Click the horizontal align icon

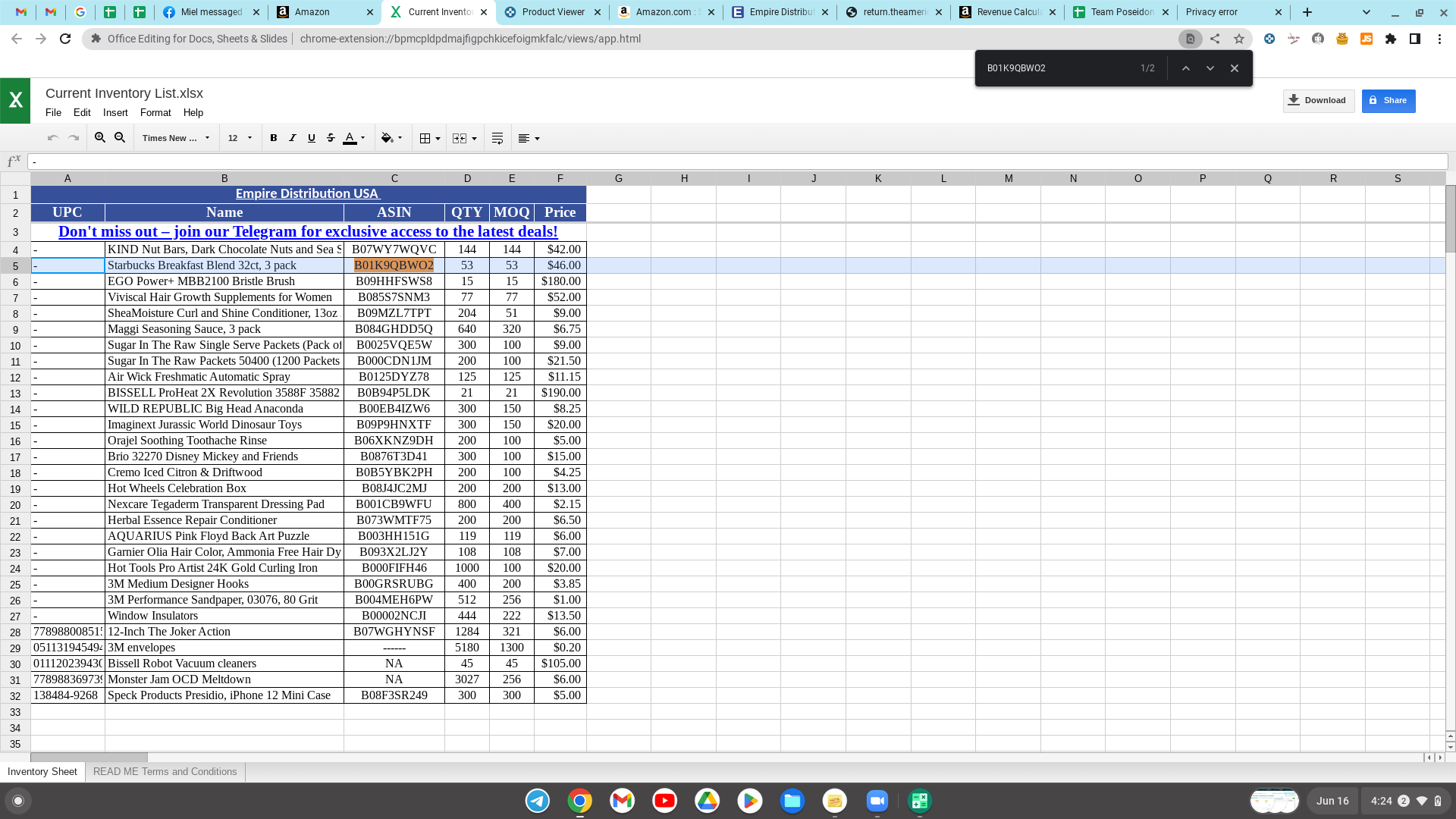(524, 138)
